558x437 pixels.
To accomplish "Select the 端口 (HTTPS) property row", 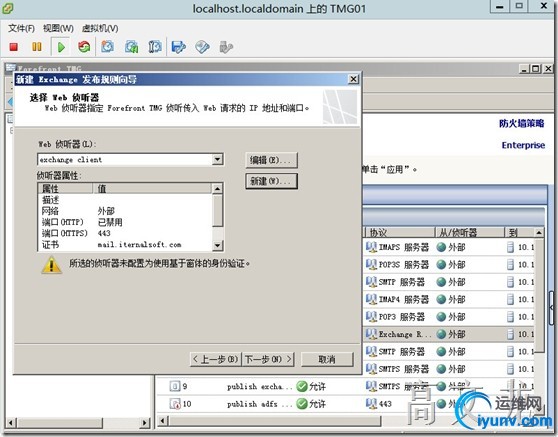I will (125, 233).
